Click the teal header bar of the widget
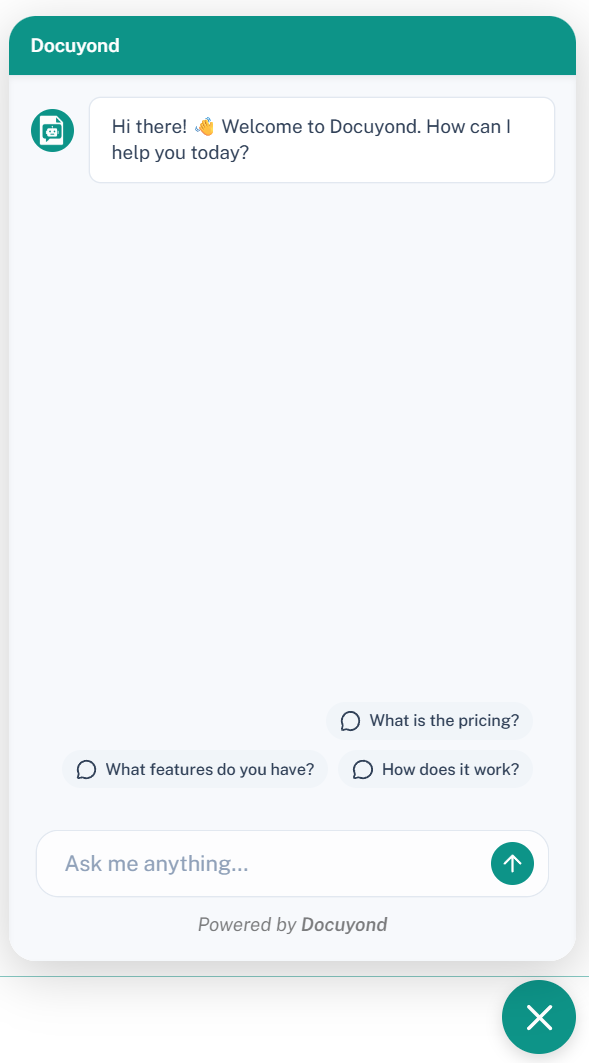Viewport: 589px width, 1063px height. 292,45
